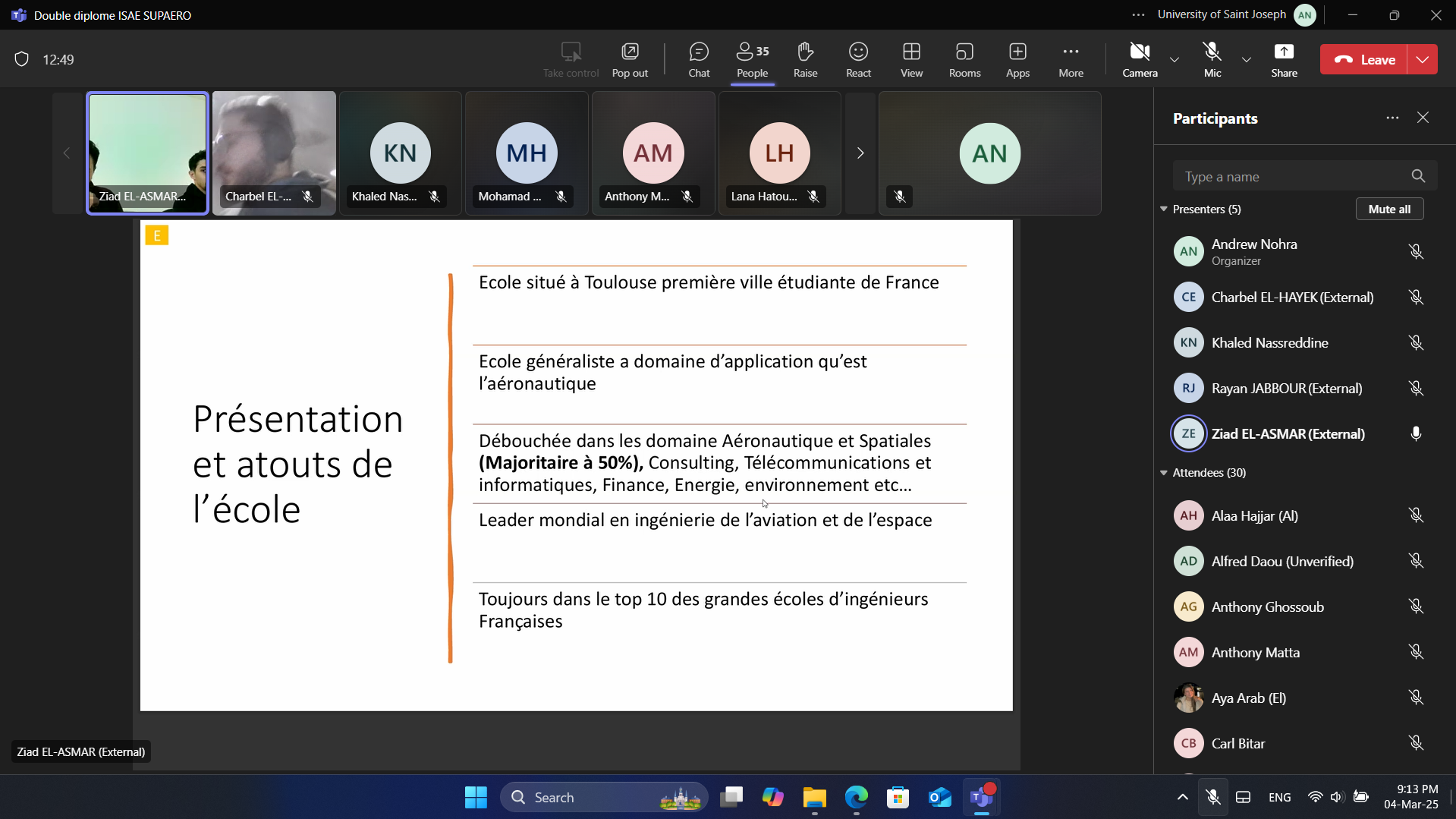Screen dimensions: 1456x819
Task: Expand the Leave button dropdown arrow
Action: point(1423,59)
